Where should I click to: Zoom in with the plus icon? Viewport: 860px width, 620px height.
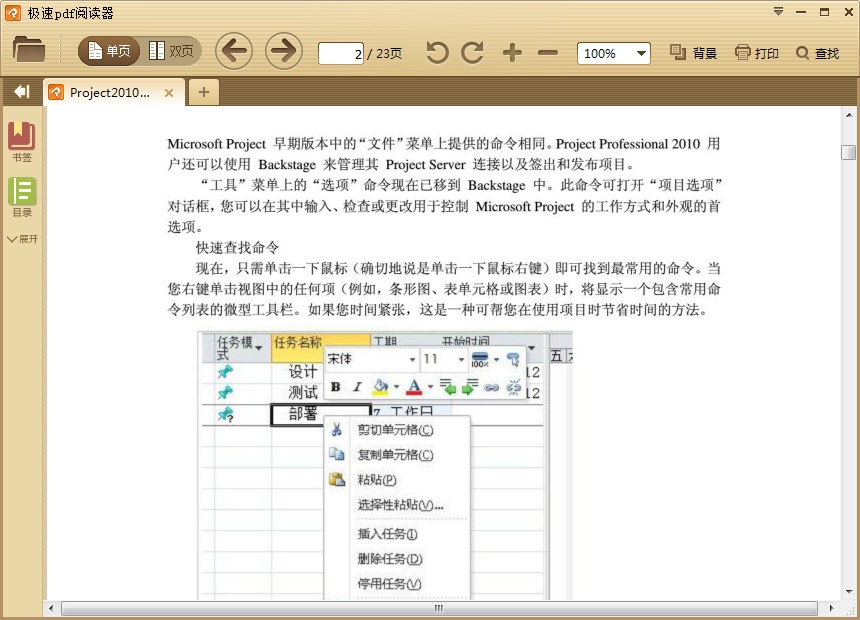pyautogui.click(x=512, y=53)
